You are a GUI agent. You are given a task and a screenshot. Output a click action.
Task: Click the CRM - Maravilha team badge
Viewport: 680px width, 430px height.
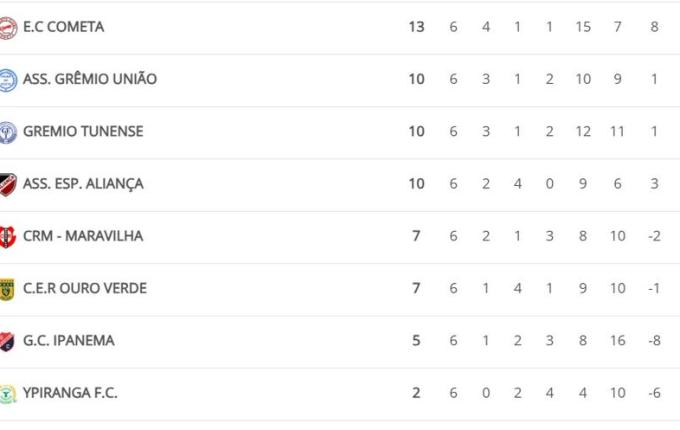click(x=8, y=237)
